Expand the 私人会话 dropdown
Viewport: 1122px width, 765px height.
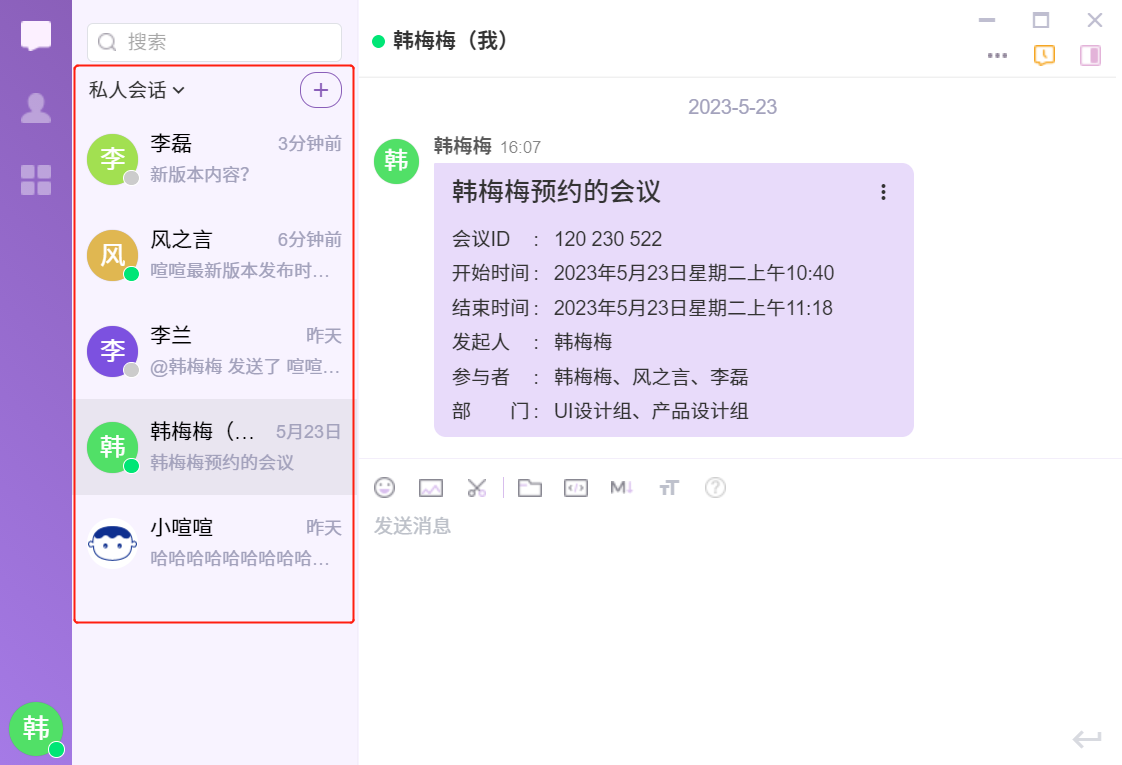point(137,90)
